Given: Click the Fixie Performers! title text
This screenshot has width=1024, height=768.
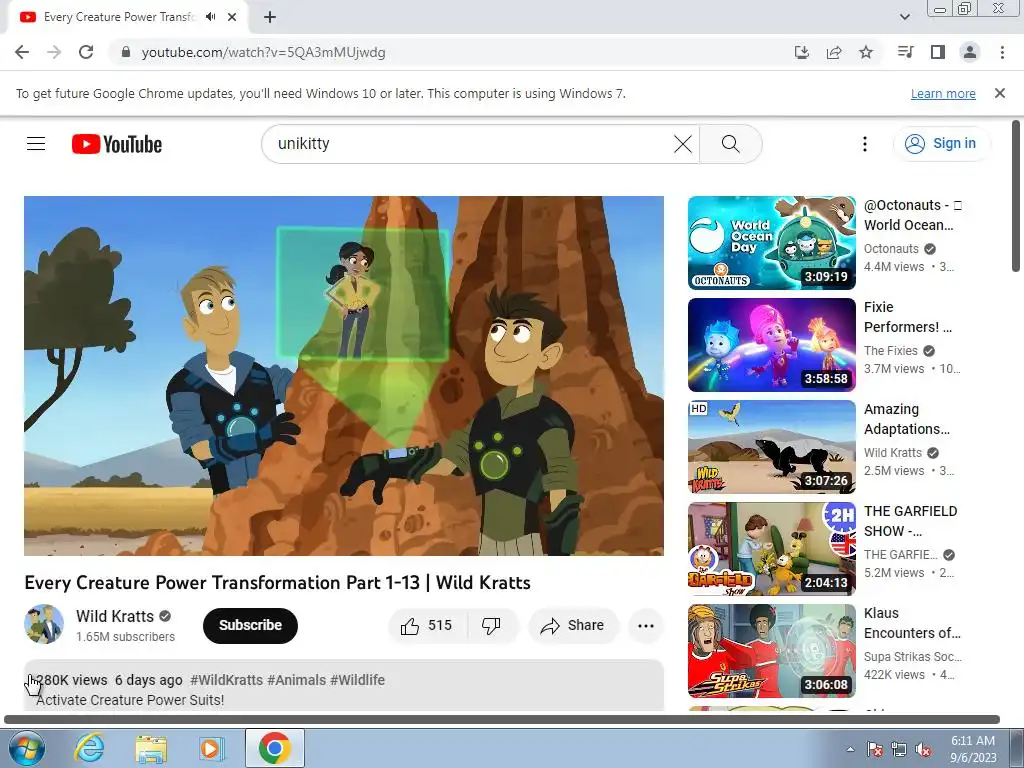Looking at the screenshot, I should coord(908,317).
